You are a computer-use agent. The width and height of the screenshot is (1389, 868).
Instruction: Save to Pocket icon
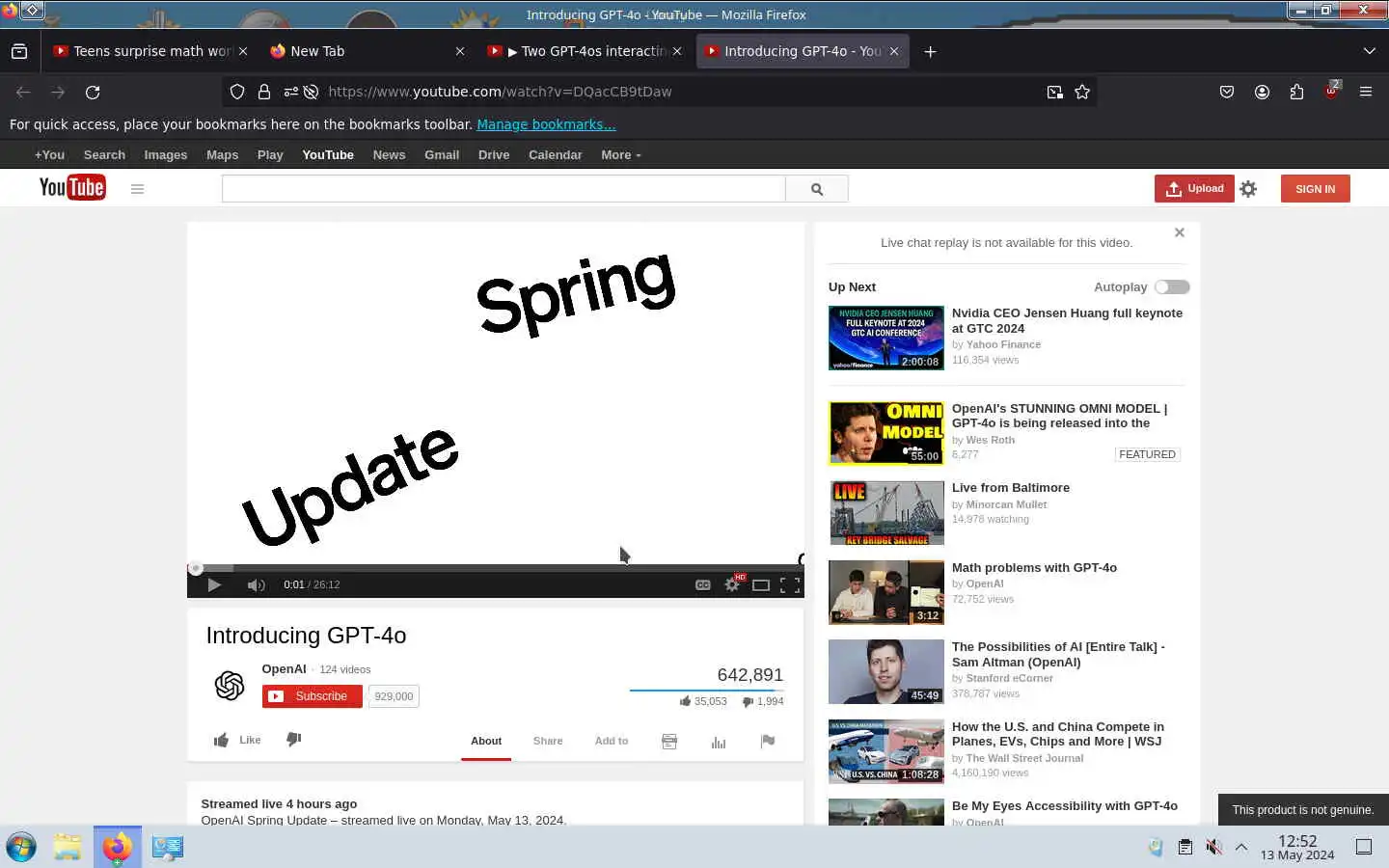(1227, 92)
